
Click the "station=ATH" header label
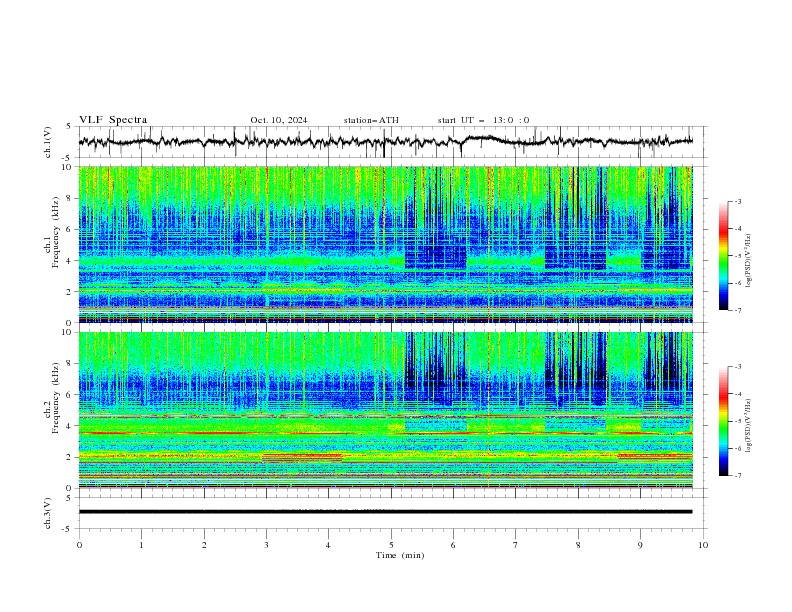[x=371, y=120]
